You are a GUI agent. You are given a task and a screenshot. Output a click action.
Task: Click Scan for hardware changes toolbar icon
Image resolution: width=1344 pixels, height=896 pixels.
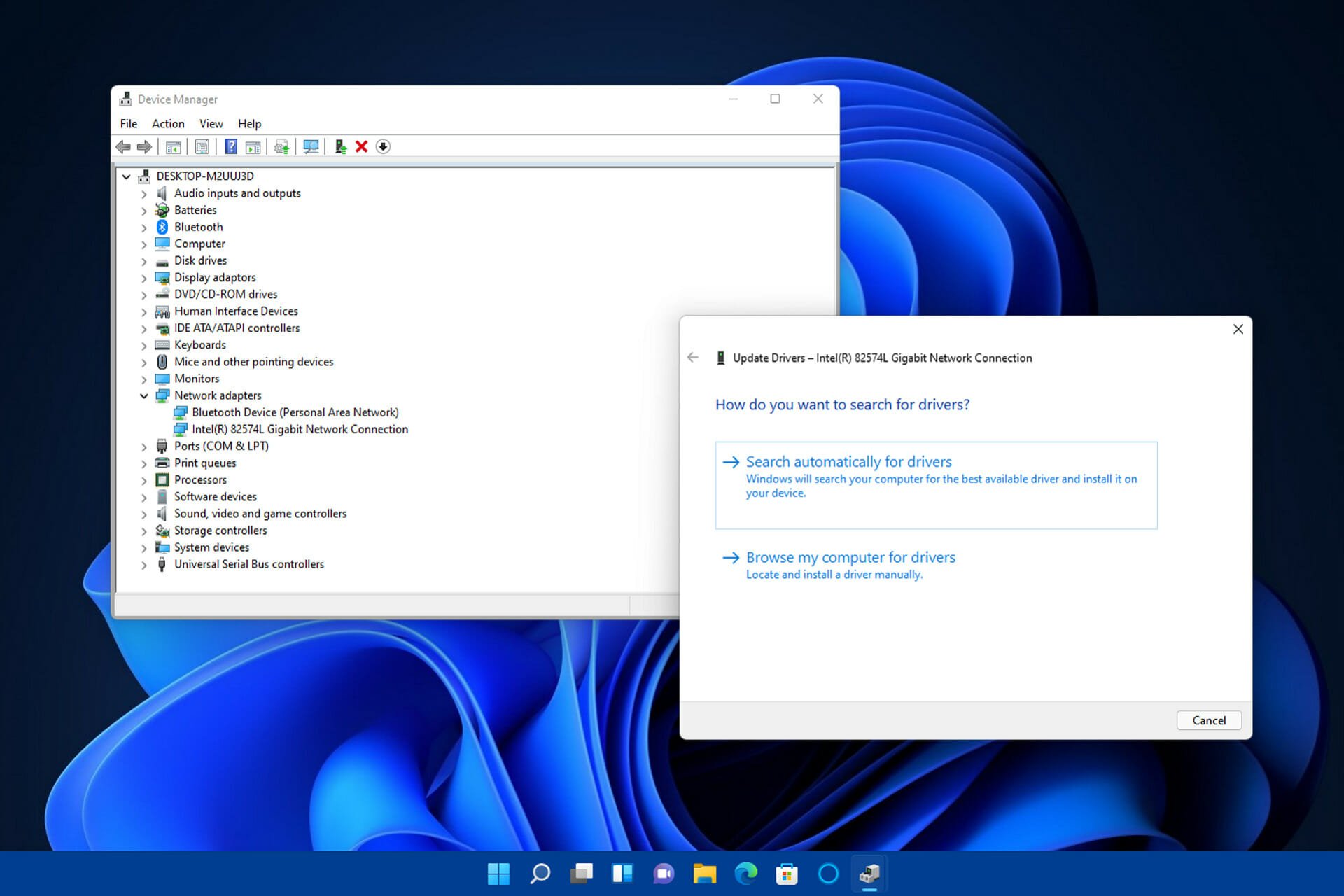tap(311, 147)
